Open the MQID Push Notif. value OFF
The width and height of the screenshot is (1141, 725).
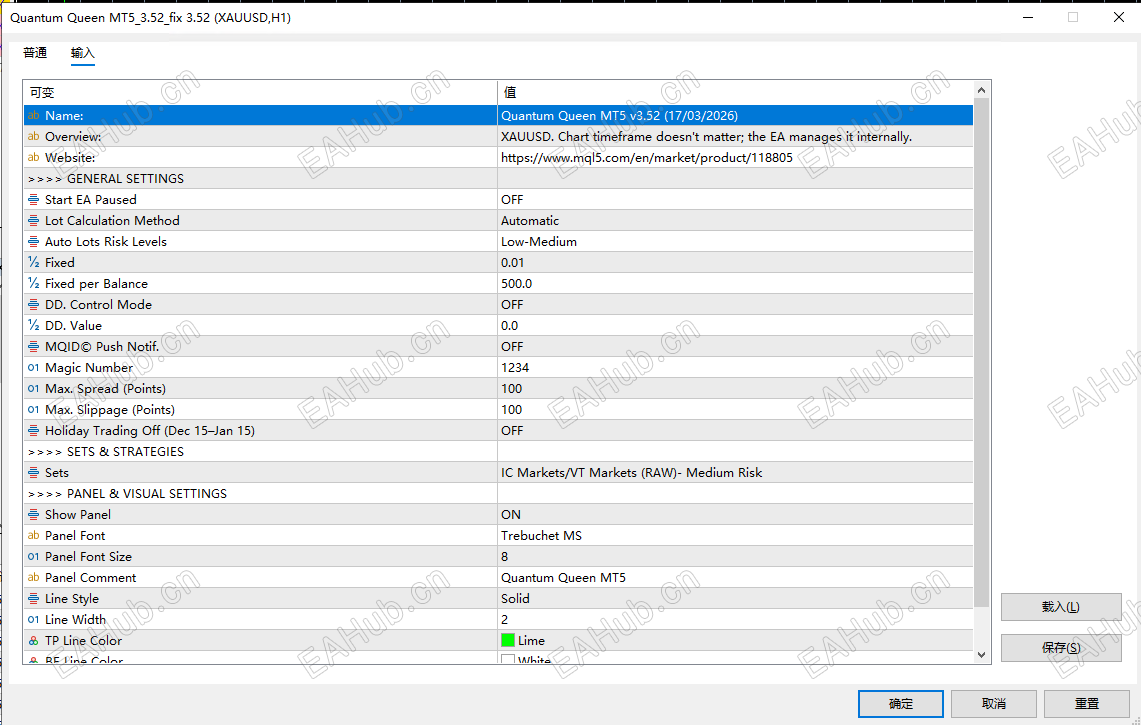[x=735, y=346]
